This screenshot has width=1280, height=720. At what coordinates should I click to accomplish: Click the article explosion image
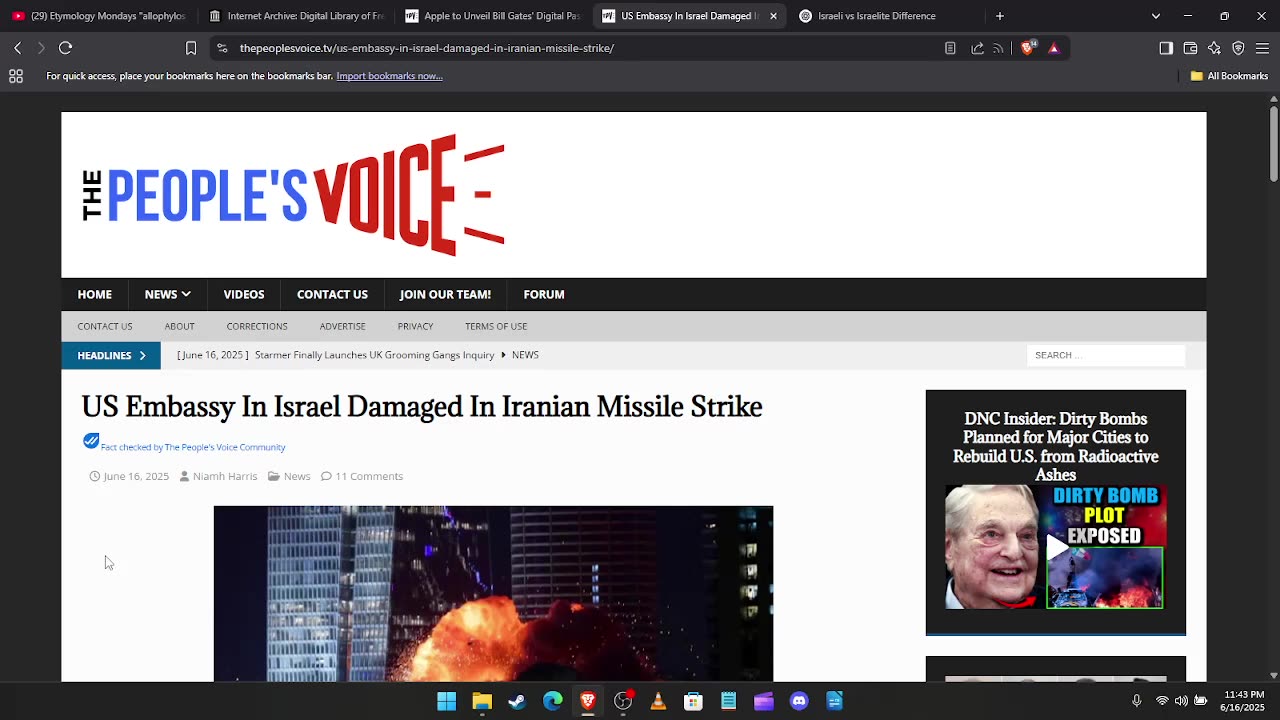coord(493,594)
